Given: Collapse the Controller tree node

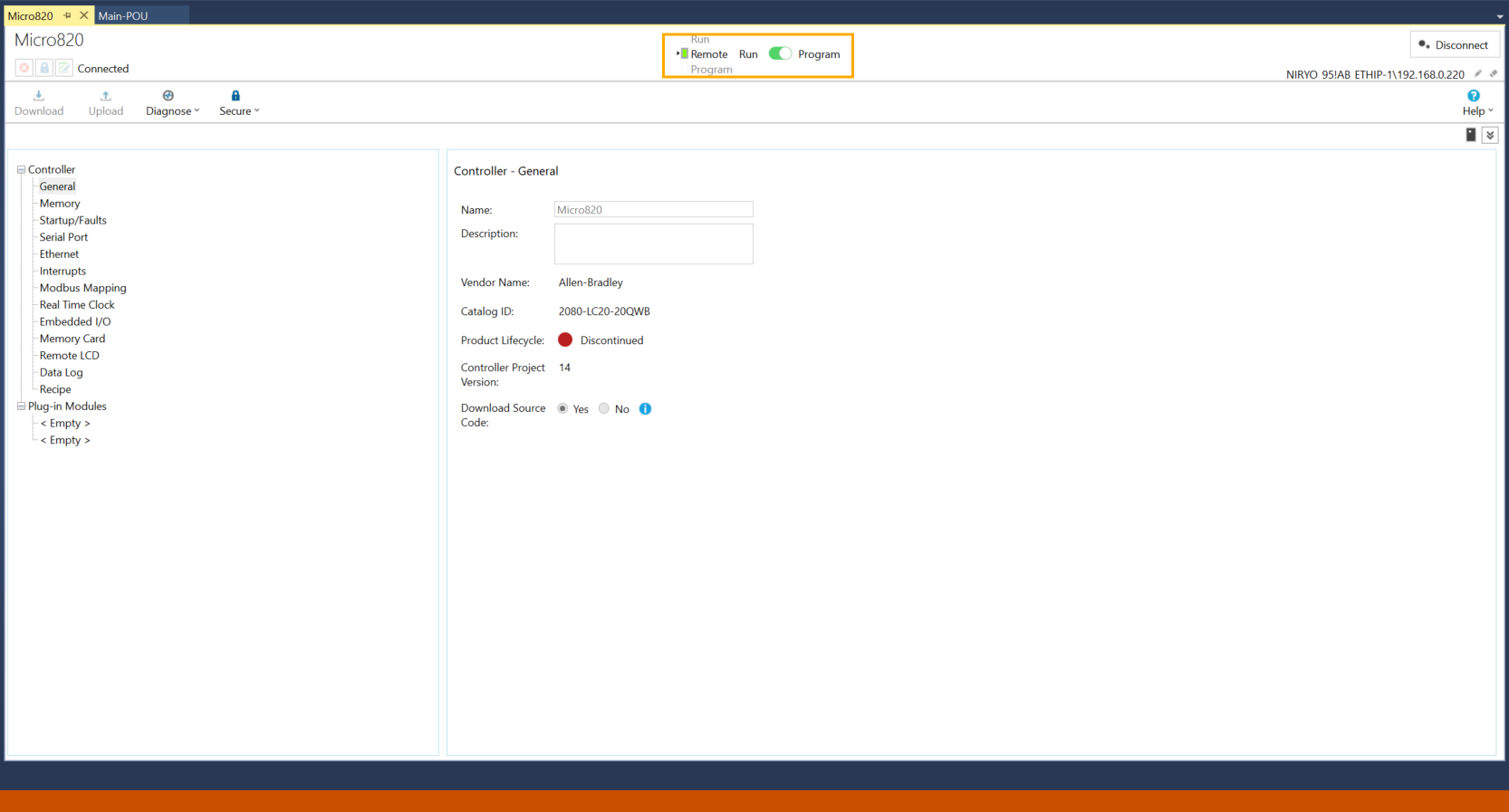Looking at the screenshot, I should pos(21,169).
